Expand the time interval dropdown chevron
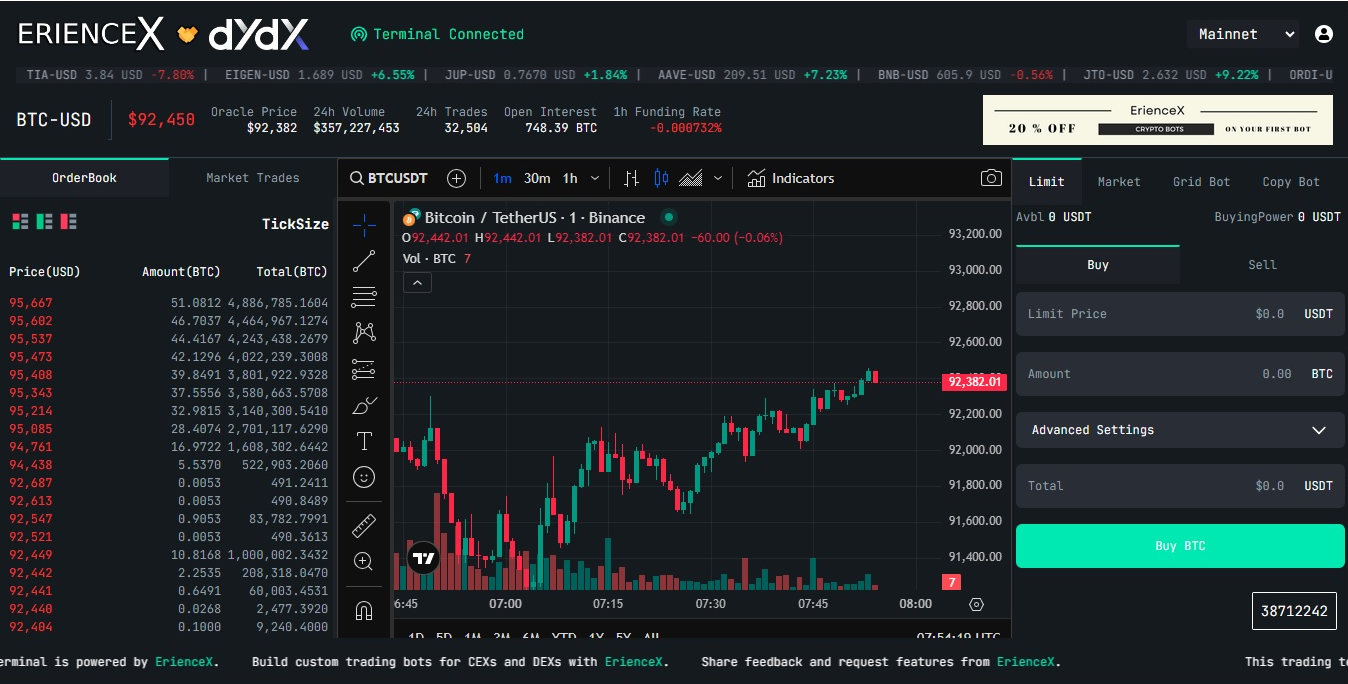The width and height of the screenshot is (1348, 684). point(595,178)
